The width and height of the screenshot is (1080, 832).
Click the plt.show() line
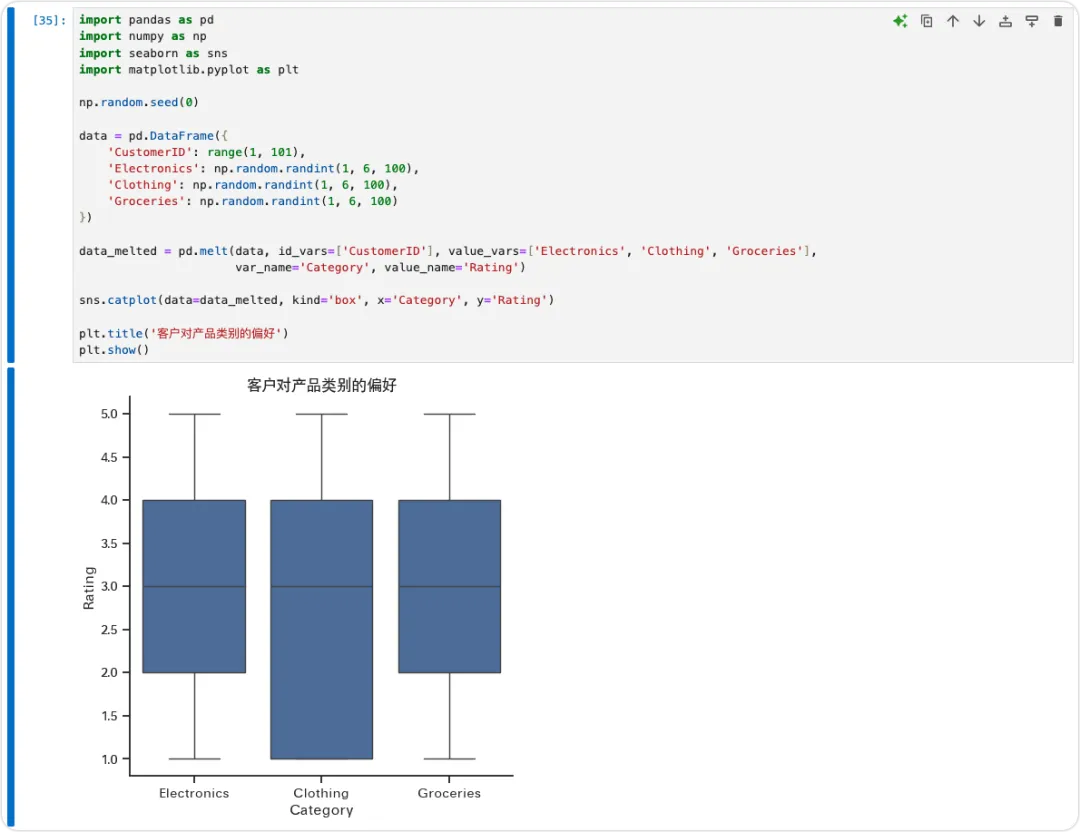(114, 350)
